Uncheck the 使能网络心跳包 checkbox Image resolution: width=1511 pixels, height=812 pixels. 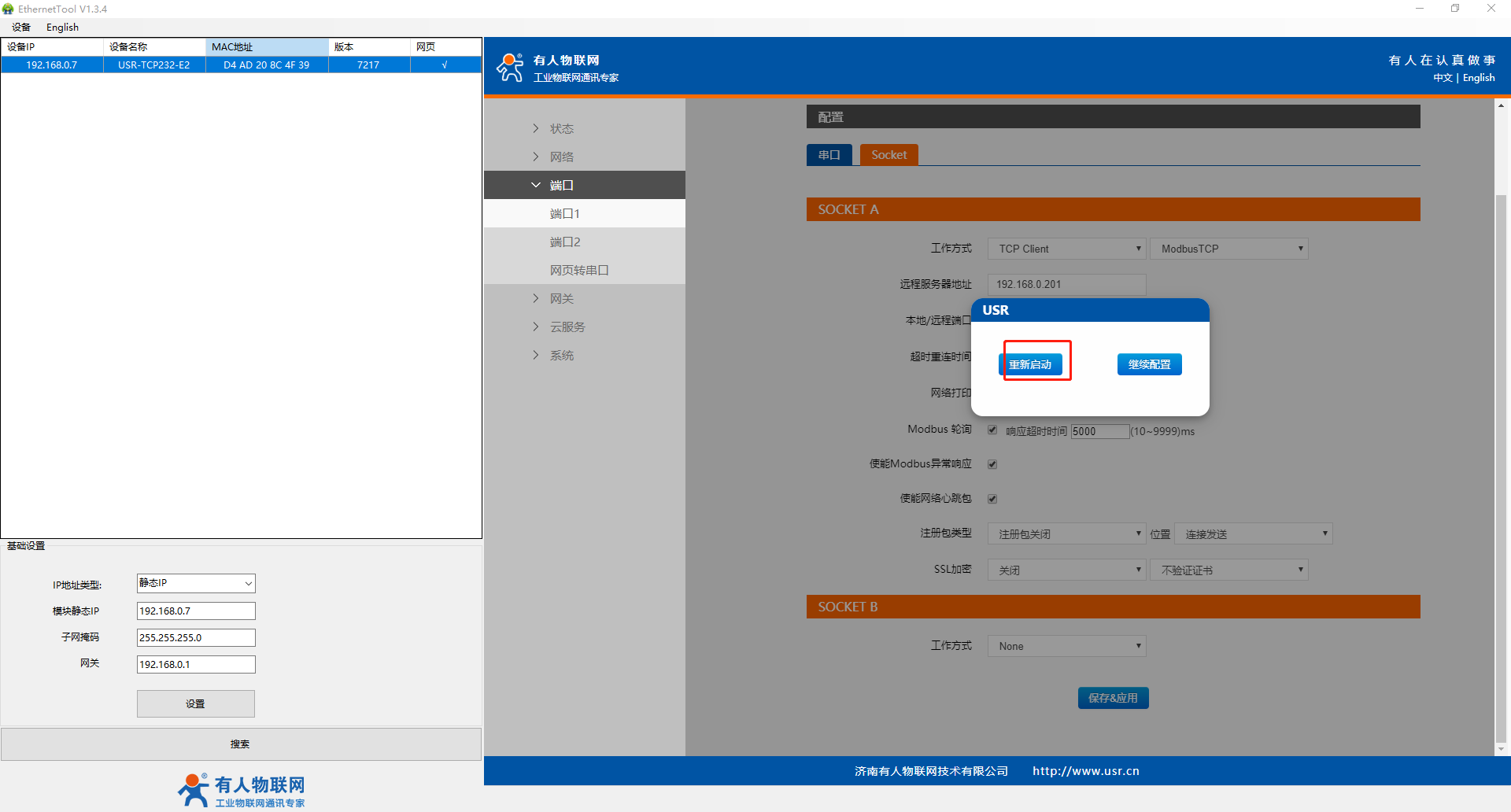(992, 499)
